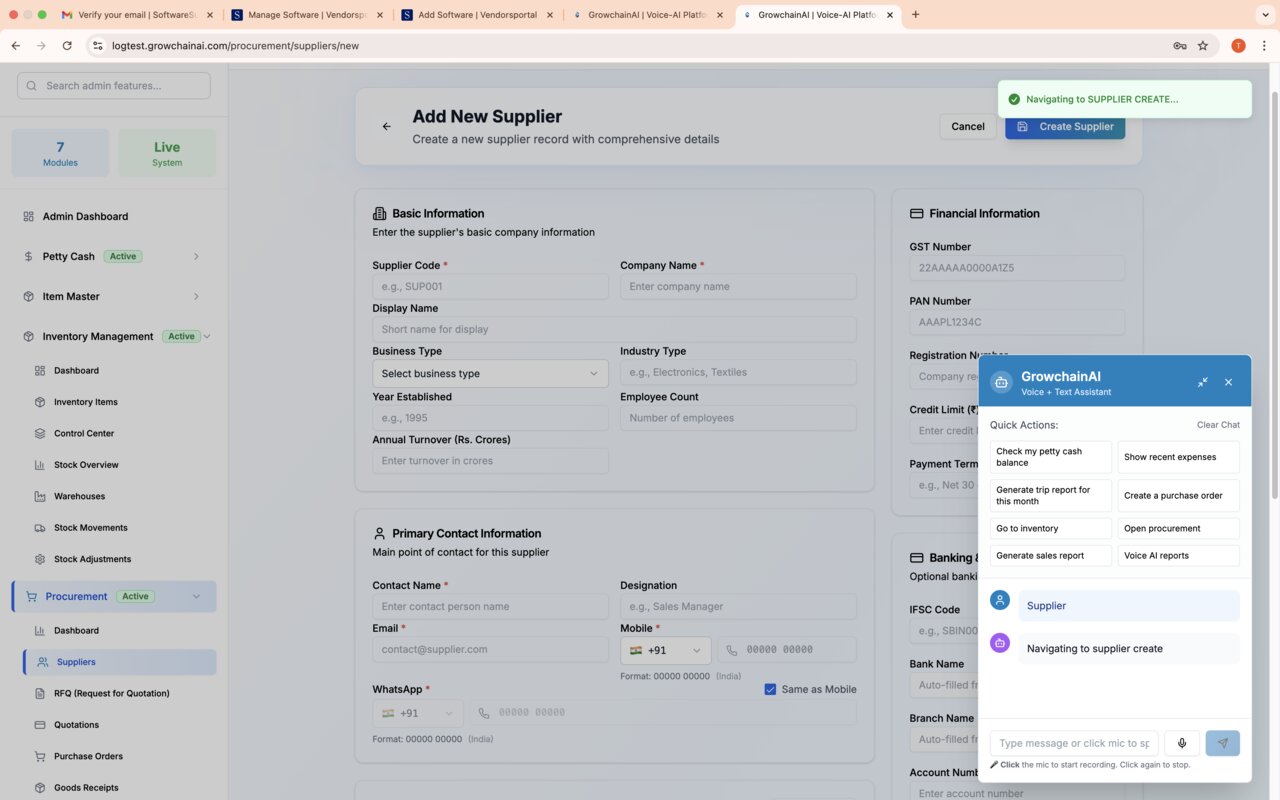1280x800 pixels.
Task: Click the Company Name input field
Action: click(x=738, y=287)
